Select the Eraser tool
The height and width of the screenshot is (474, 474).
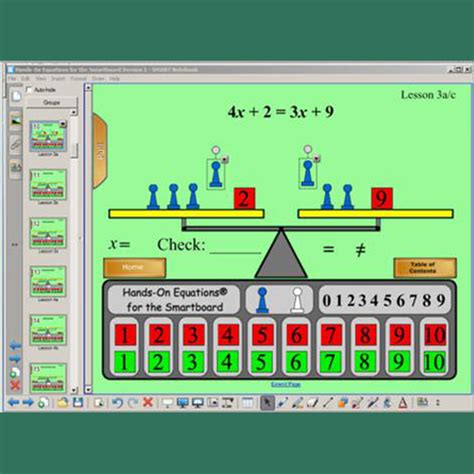click(x=312, y=403)
